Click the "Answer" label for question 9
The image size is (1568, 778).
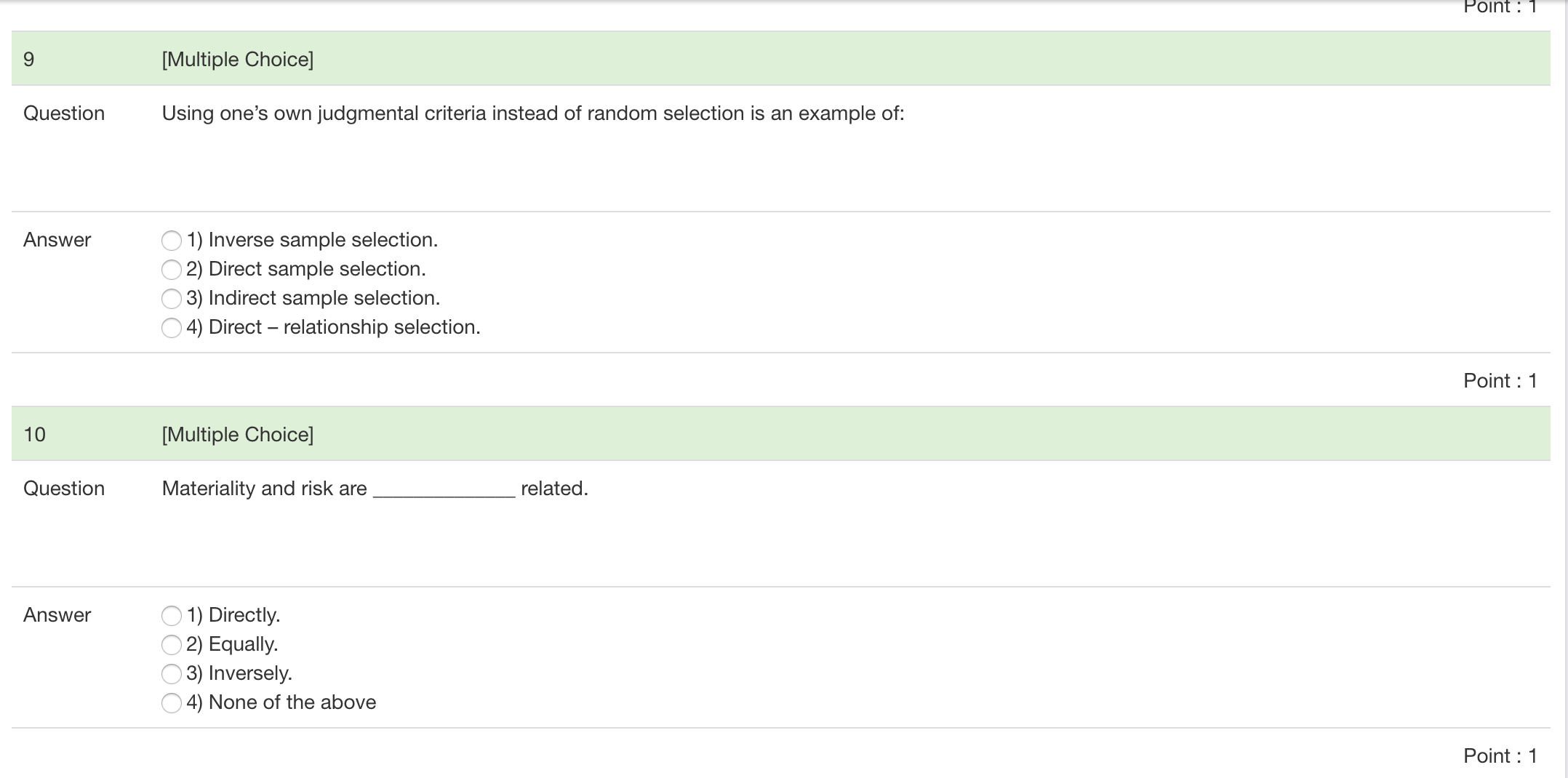click(x=57, y=240)
